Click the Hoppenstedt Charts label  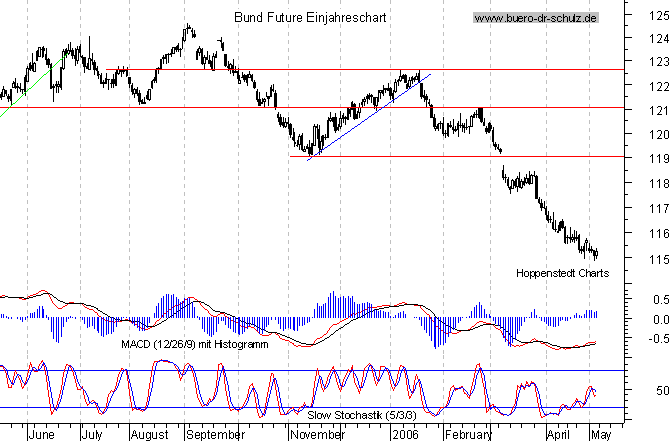(x=562, y=272)
